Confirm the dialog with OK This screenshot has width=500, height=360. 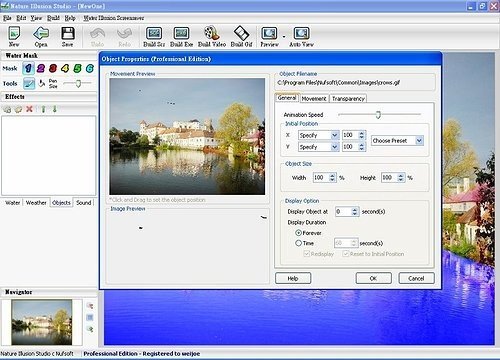click(x=373, y=278)
